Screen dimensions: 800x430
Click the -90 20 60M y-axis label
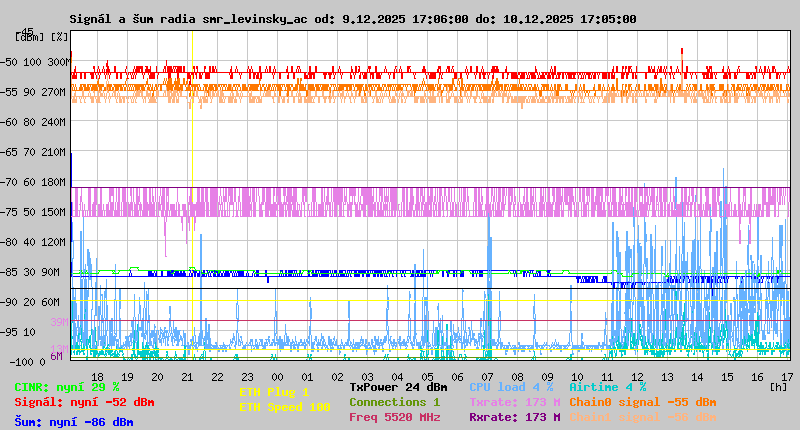[30, 302]
